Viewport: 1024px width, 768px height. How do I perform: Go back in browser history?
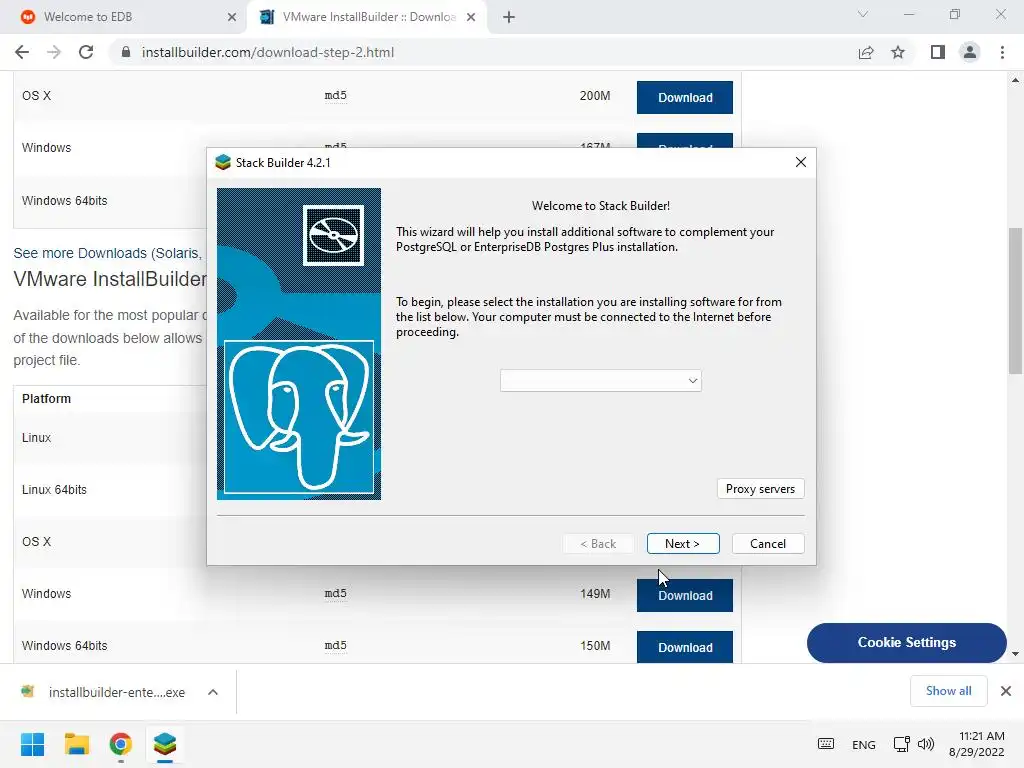[22, 52]
